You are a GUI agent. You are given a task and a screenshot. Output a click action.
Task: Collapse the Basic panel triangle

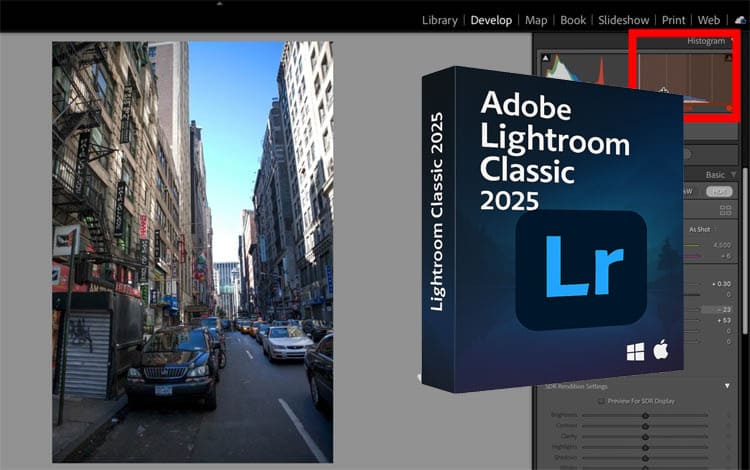(x=733, y=175)
